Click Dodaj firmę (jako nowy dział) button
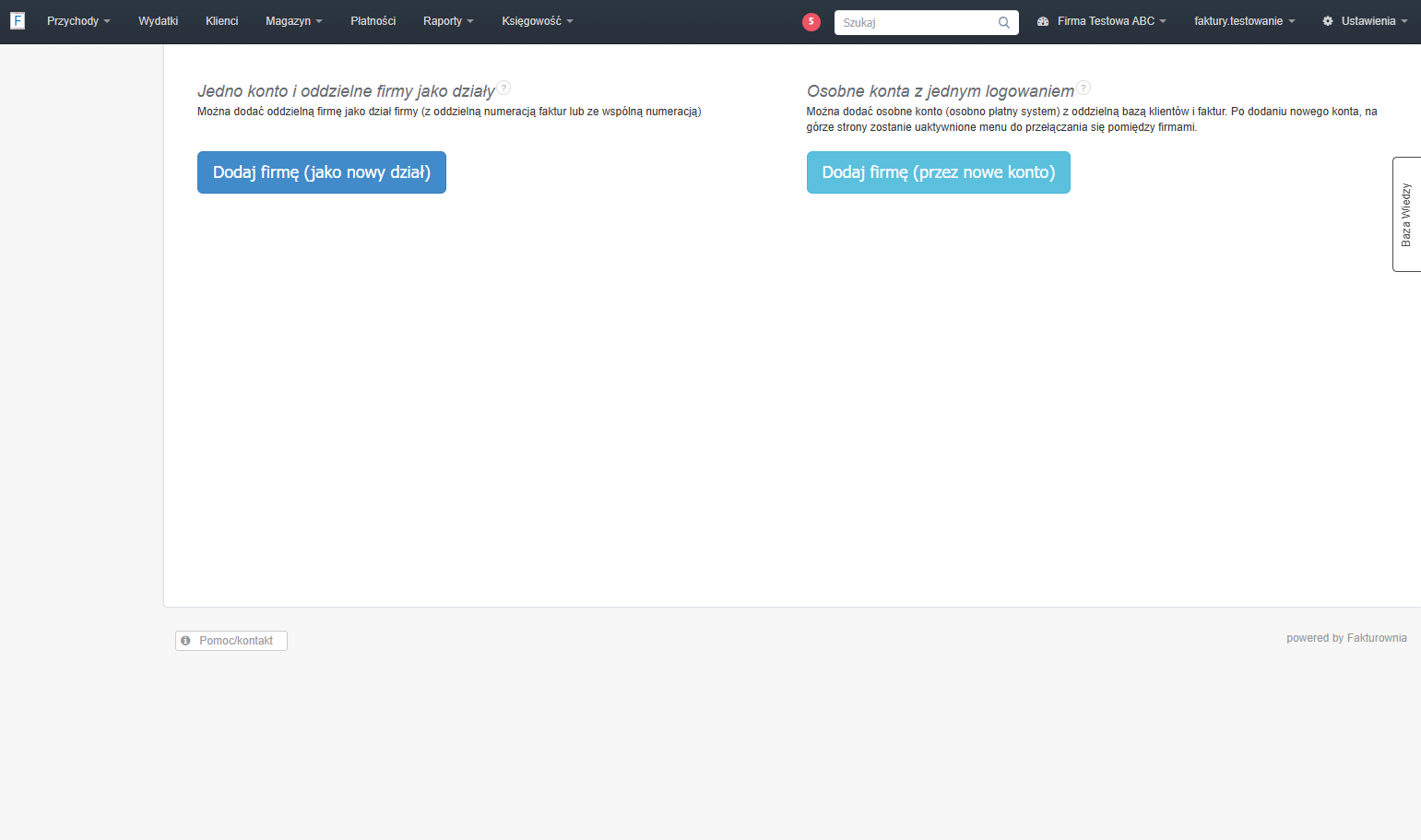This screenshot has height=840, width=1421. click(x=322, y=172)
